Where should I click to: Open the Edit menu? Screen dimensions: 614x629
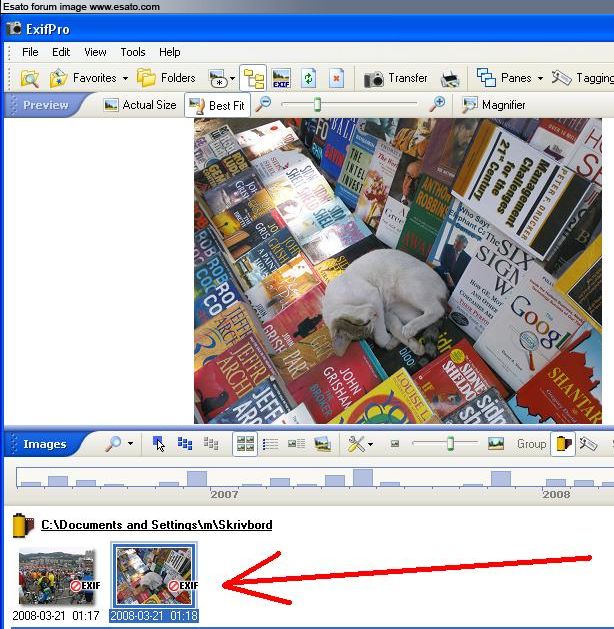(x=61, y=52)
